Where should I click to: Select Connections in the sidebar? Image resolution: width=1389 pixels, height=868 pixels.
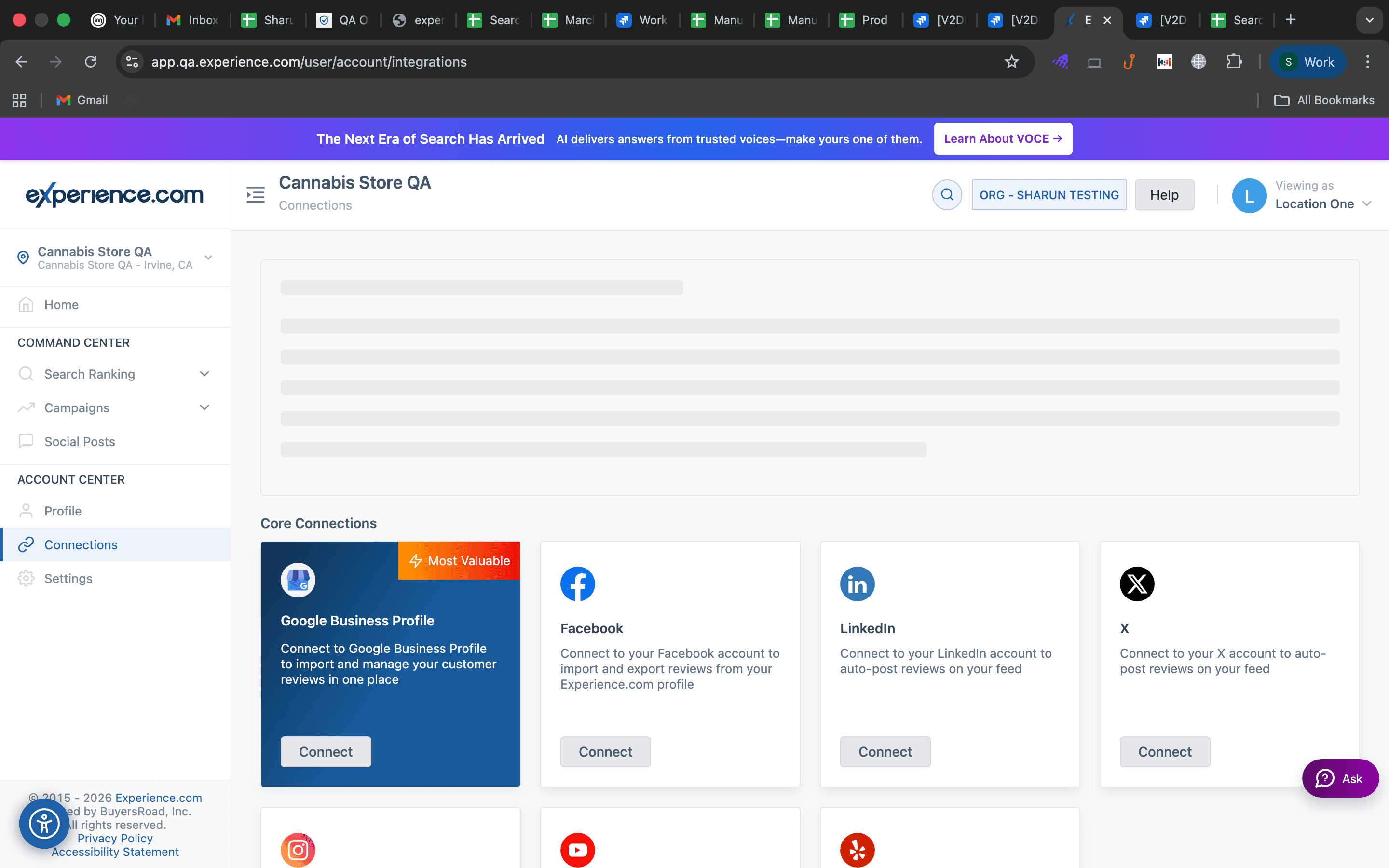[115, 544]
